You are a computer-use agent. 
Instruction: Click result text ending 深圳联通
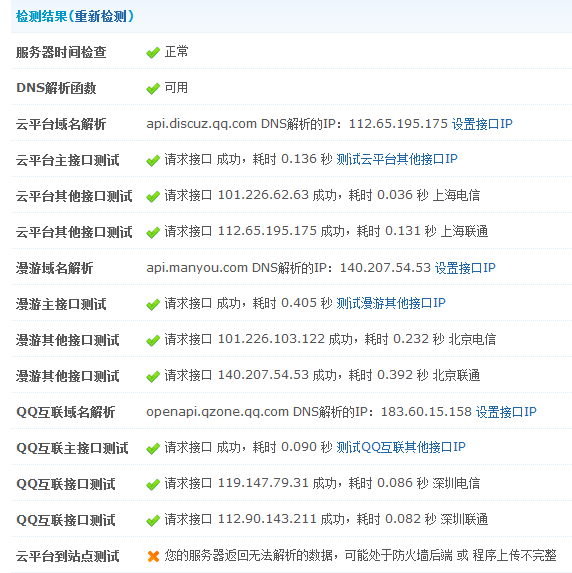coord(326,519)
